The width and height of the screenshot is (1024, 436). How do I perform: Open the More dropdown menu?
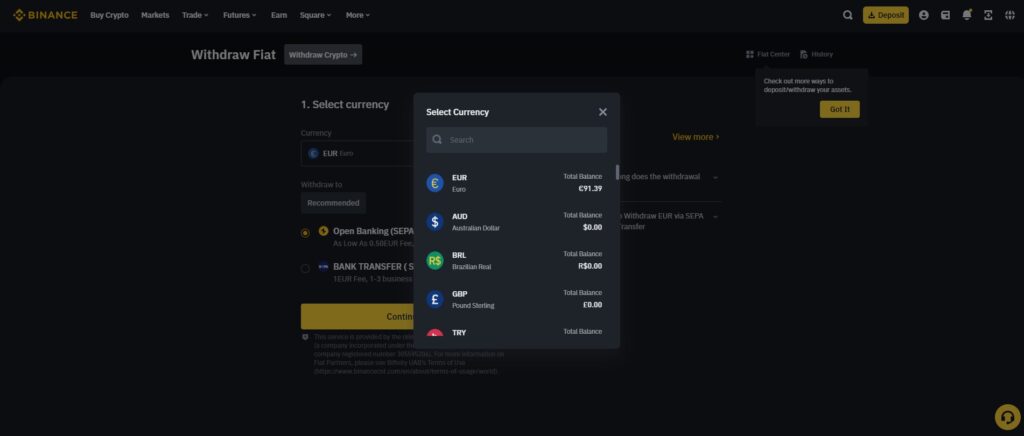(358, 15)
